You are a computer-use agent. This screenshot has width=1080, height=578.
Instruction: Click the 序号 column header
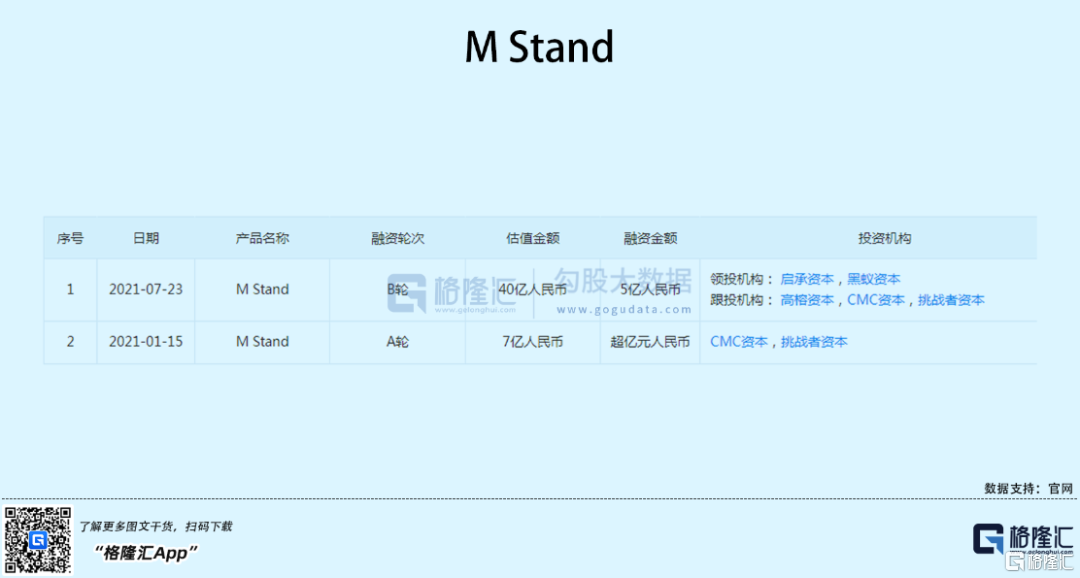coord(70,238)
